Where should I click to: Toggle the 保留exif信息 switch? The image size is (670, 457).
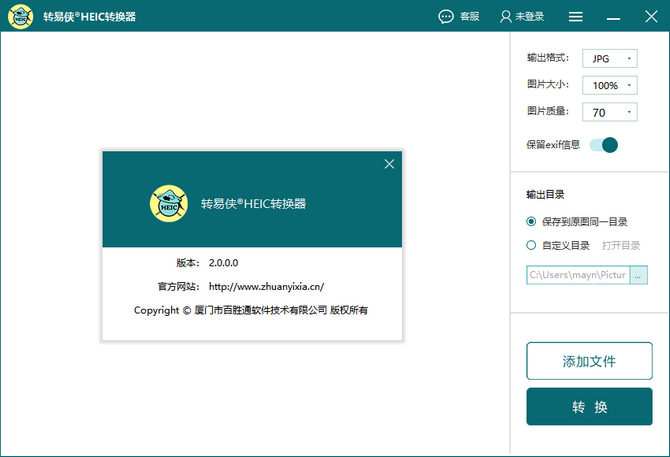tap(603, 145)
